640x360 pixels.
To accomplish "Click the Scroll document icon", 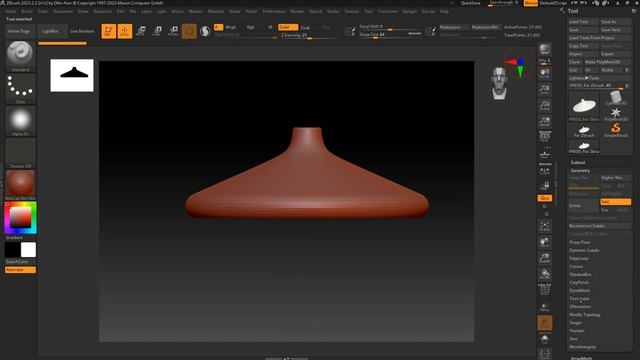I will [x=544, y=73].
